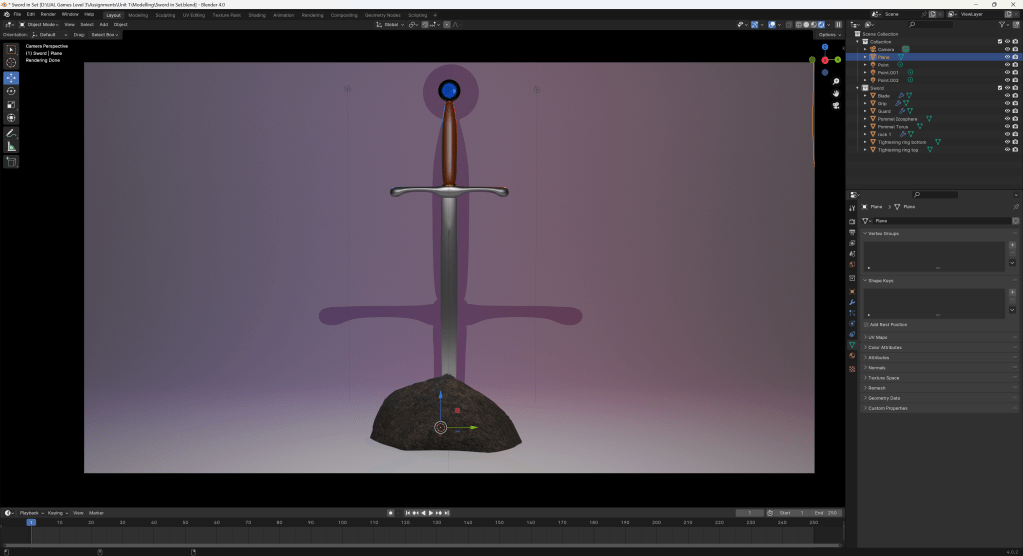This screenshot has width=1023, height=556.
Task: Toggle visibility of the Blade object
Action: point(1007,96)
